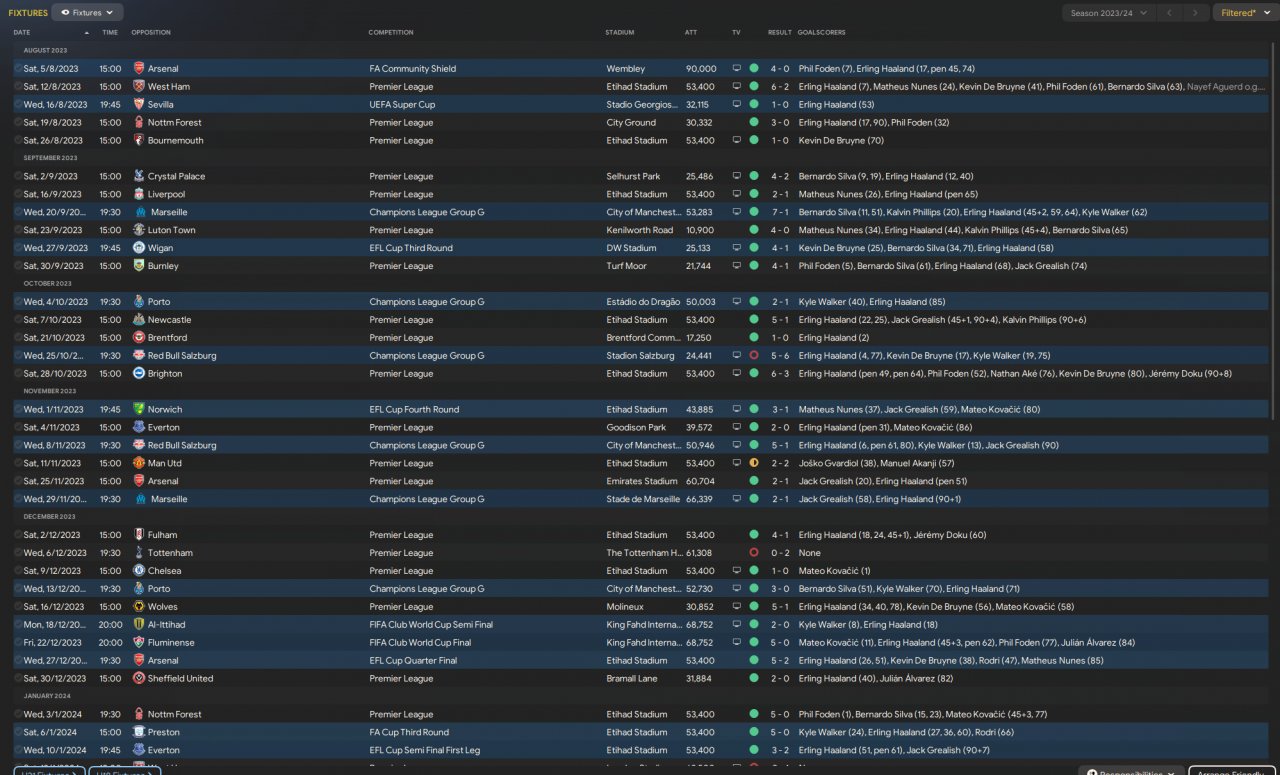The image size is (1280, 775).
Task: Select the Norwich crest icon
Action: [138, 410]
